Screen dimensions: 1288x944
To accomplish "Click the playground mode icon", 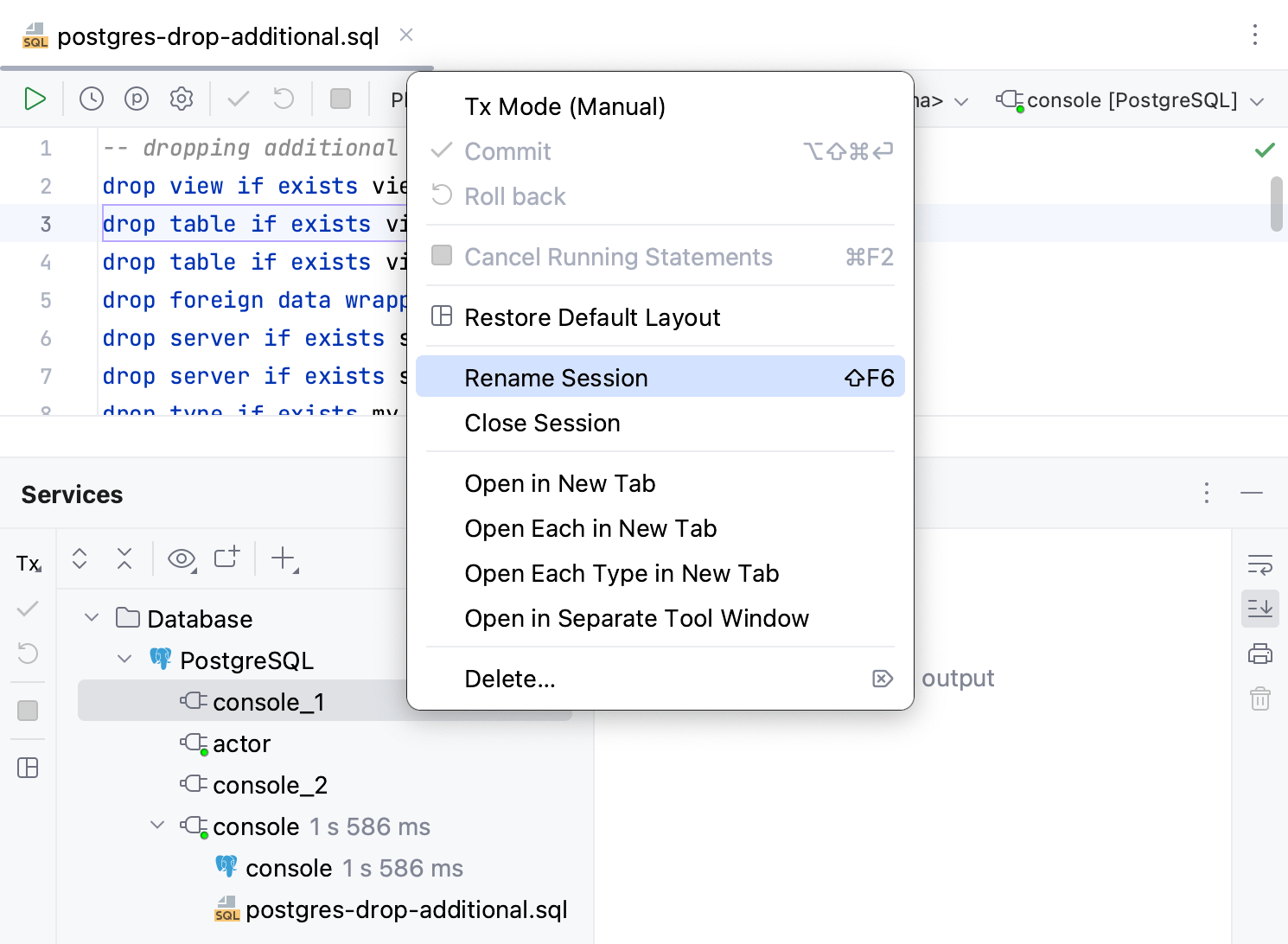I will tap(137, 99).
